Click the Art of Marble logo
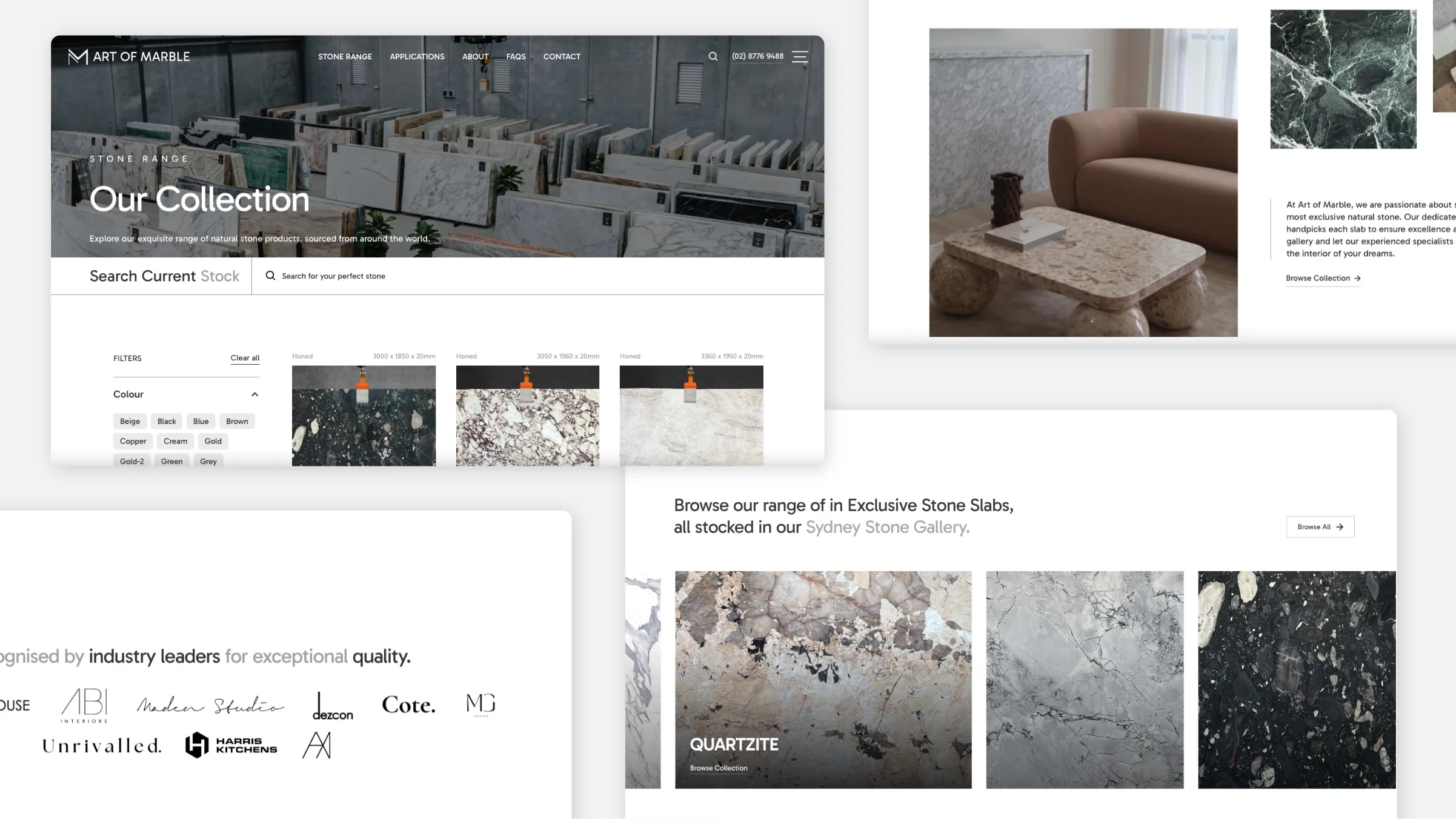This screenshot has width=1456, height=819. tap(129, 56)
